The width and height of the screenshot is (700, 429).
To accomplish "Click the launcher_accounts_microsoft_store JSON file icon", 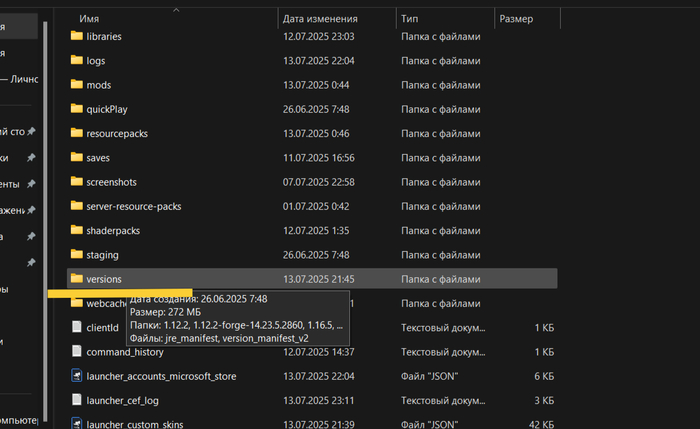I will click(x=76, y=375).
